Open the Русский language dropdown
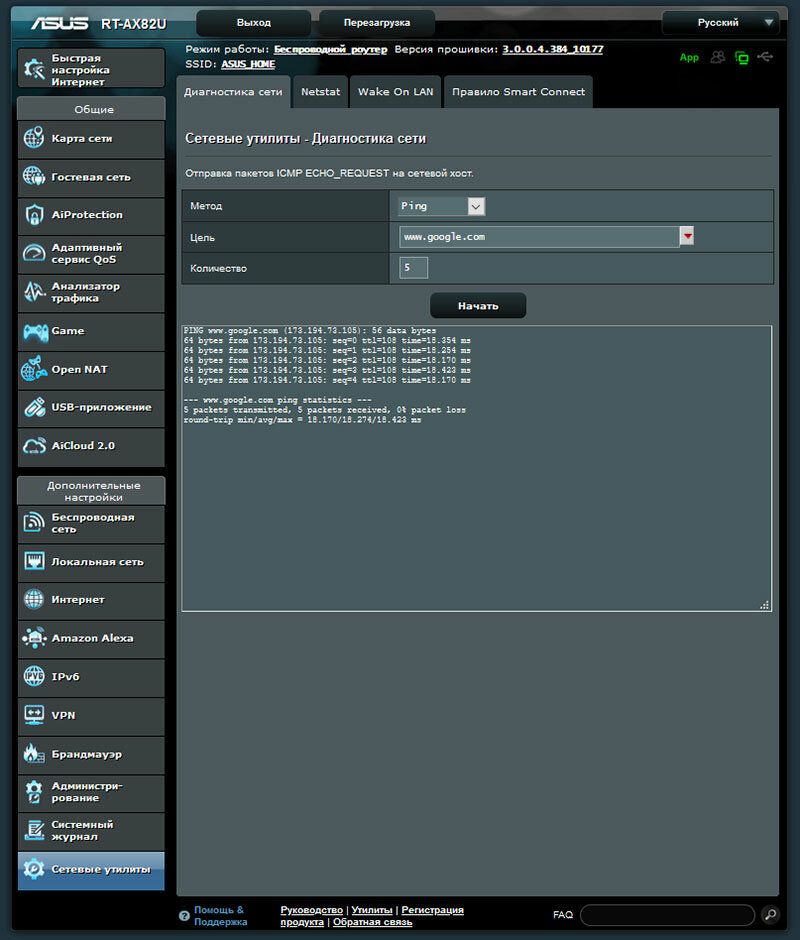 coord(721,23)
